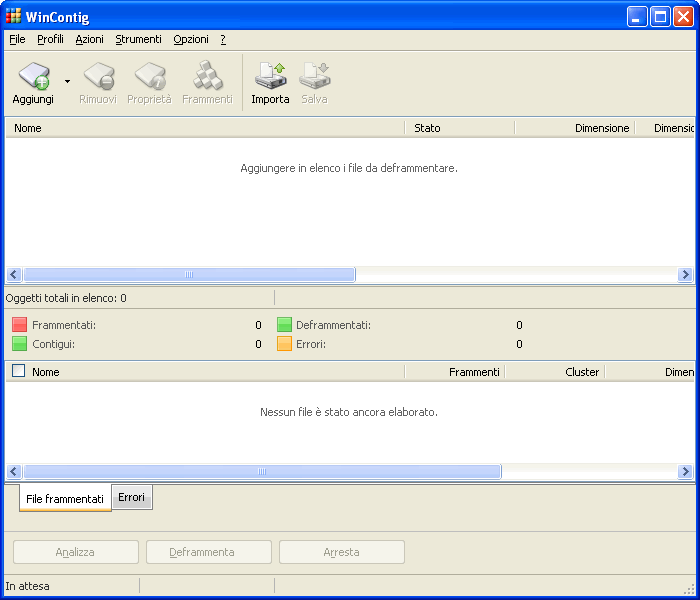Open the Opzioni menu
Screen dimensions: 700x600
(x=191, y=39)
